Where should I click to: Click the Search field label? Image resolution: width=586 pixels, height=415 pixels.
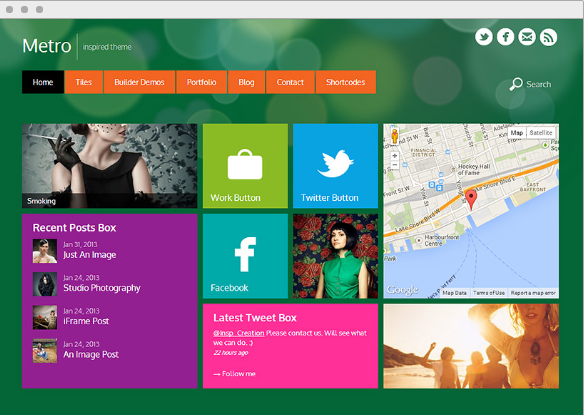(x=539, y=84)
